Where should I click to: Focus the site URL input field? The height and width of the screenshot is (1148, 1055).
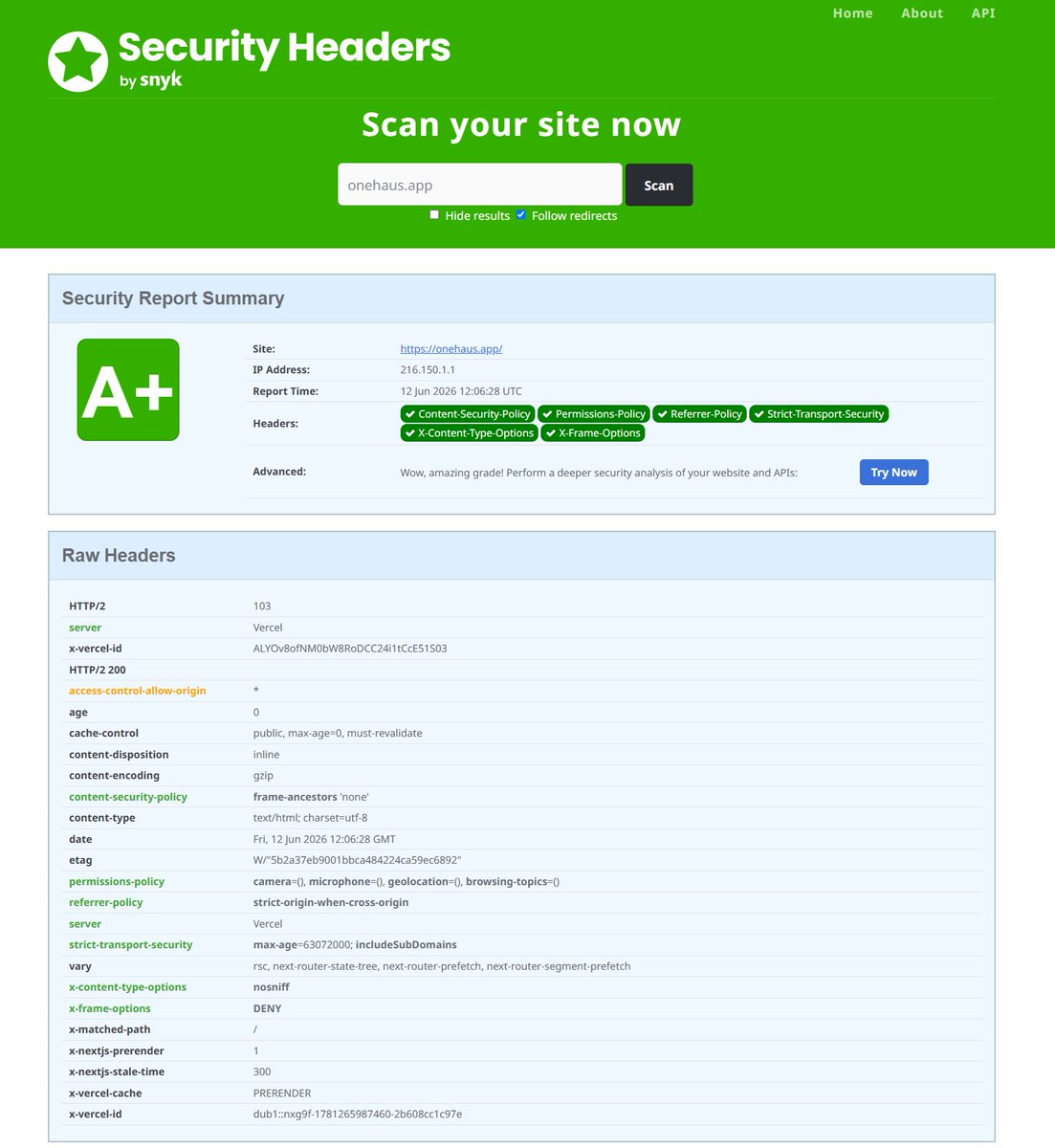(480, 185)
